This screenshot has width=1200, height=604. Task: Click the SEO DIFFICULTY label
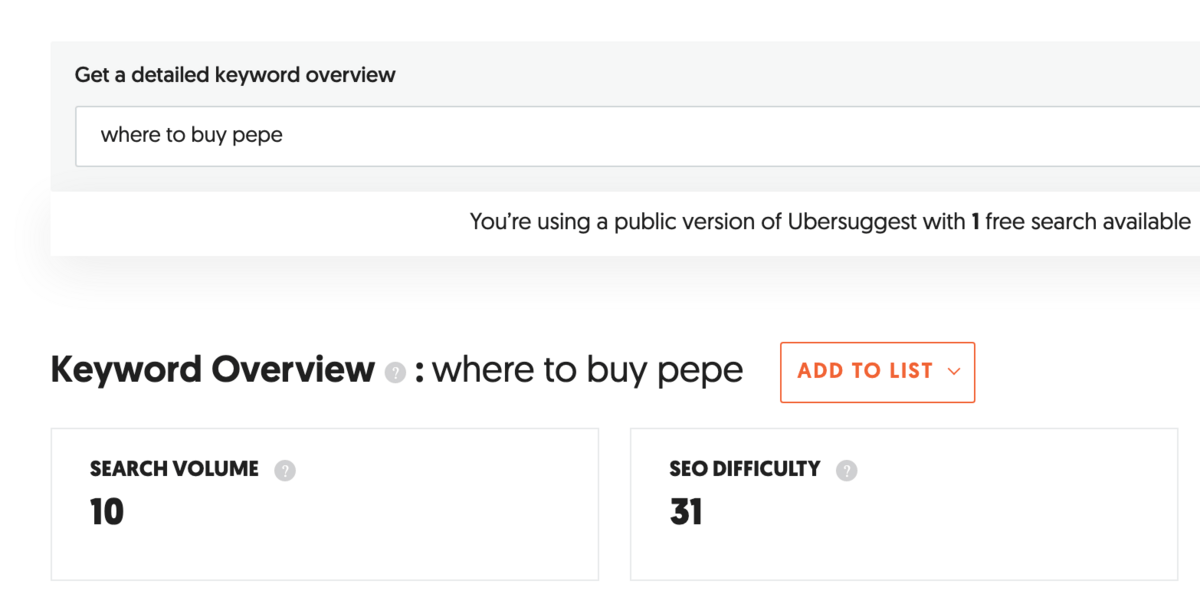[x=745, y=469]
